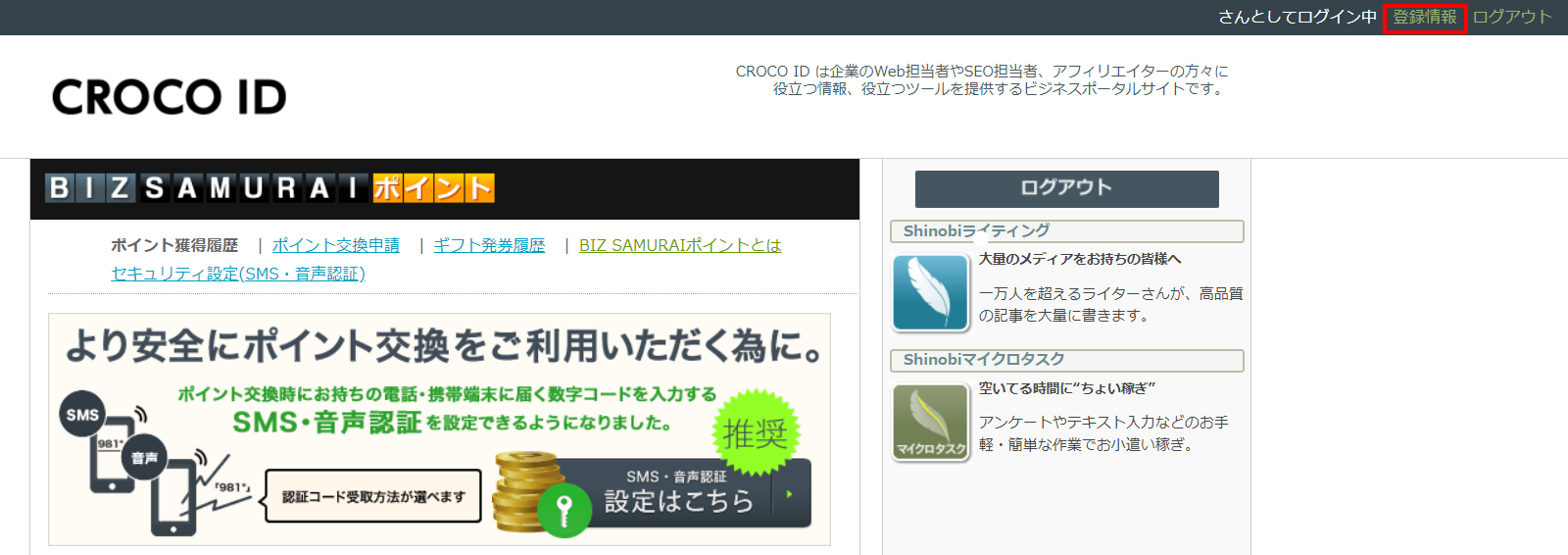This screenshot has height=555, width=1568.
Task: Click the アンケートやテキスト入力 description text
Action: point(1103,433)
